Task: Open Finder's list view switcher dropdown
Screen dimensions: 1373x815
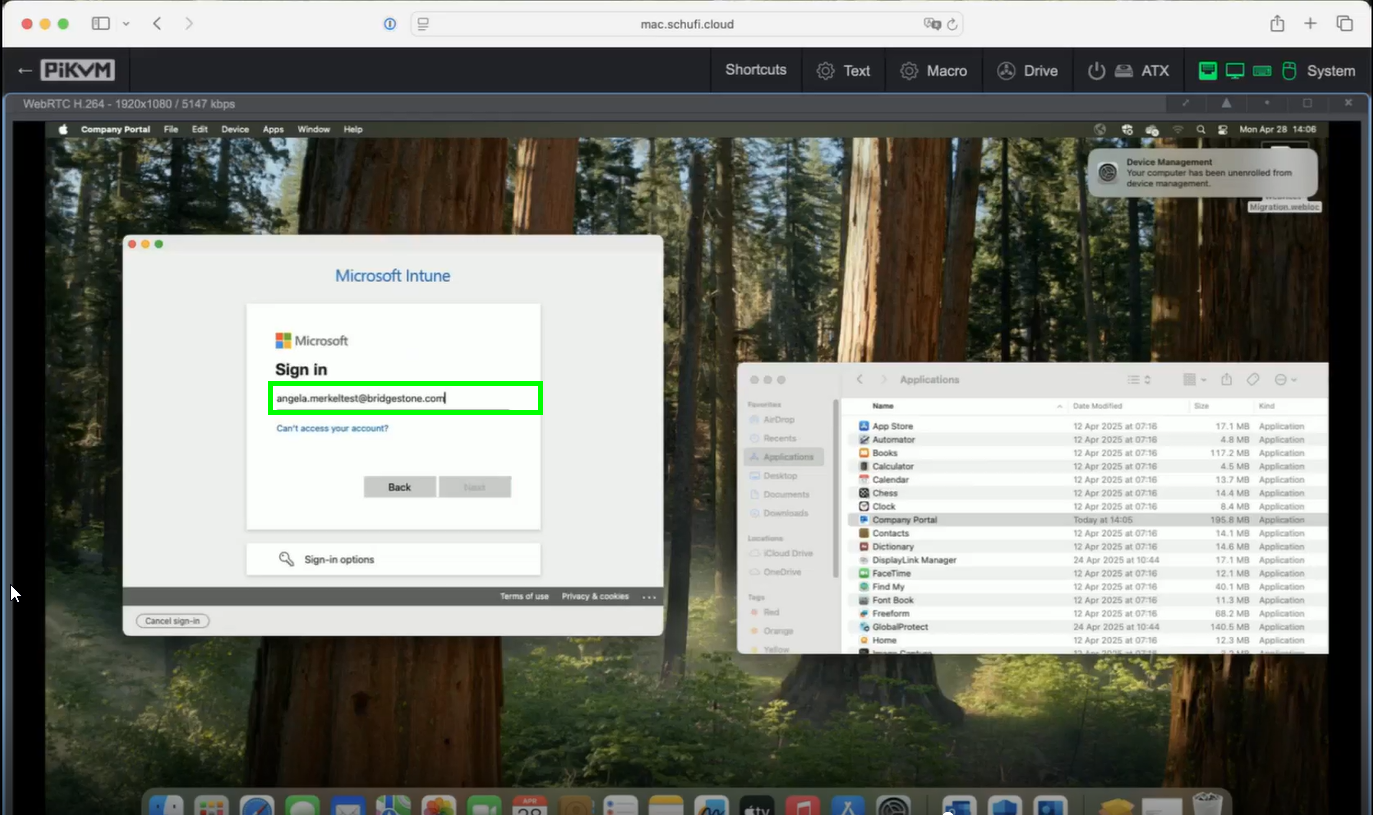Action: click(x=1139, y=380)
